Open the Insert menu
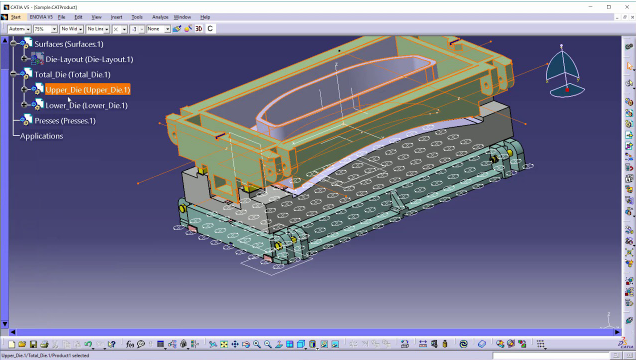The image size is (636, 360). click(x=116, y=17)
